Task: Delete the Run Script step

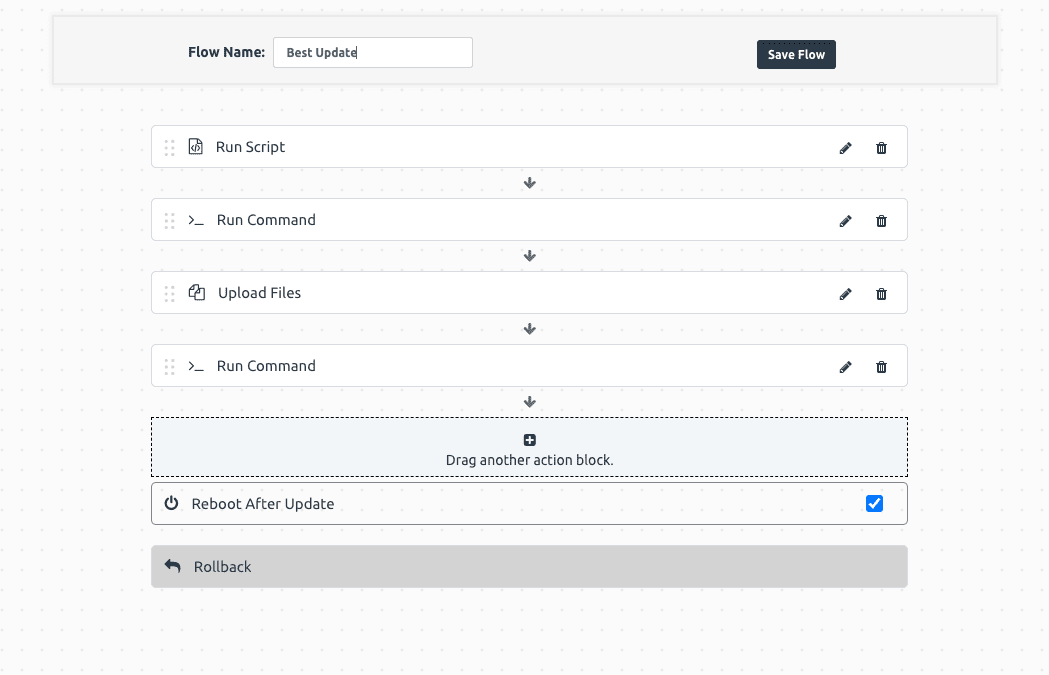Action: pyautogui.click(x=881, y=148)
